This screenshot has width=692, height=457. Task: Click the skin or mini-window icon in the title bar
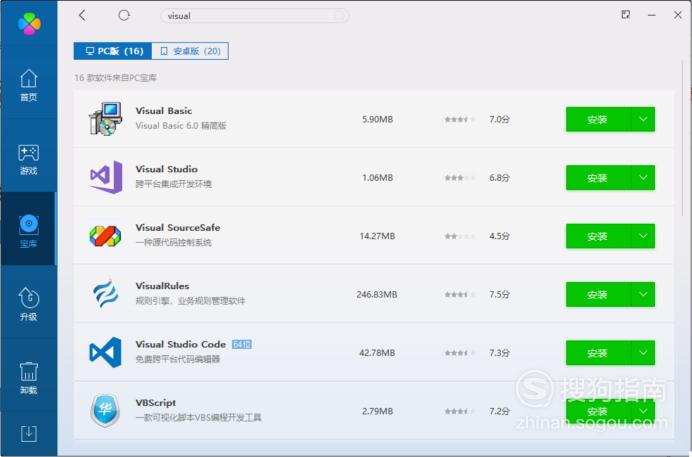click(x=626, y=15)
